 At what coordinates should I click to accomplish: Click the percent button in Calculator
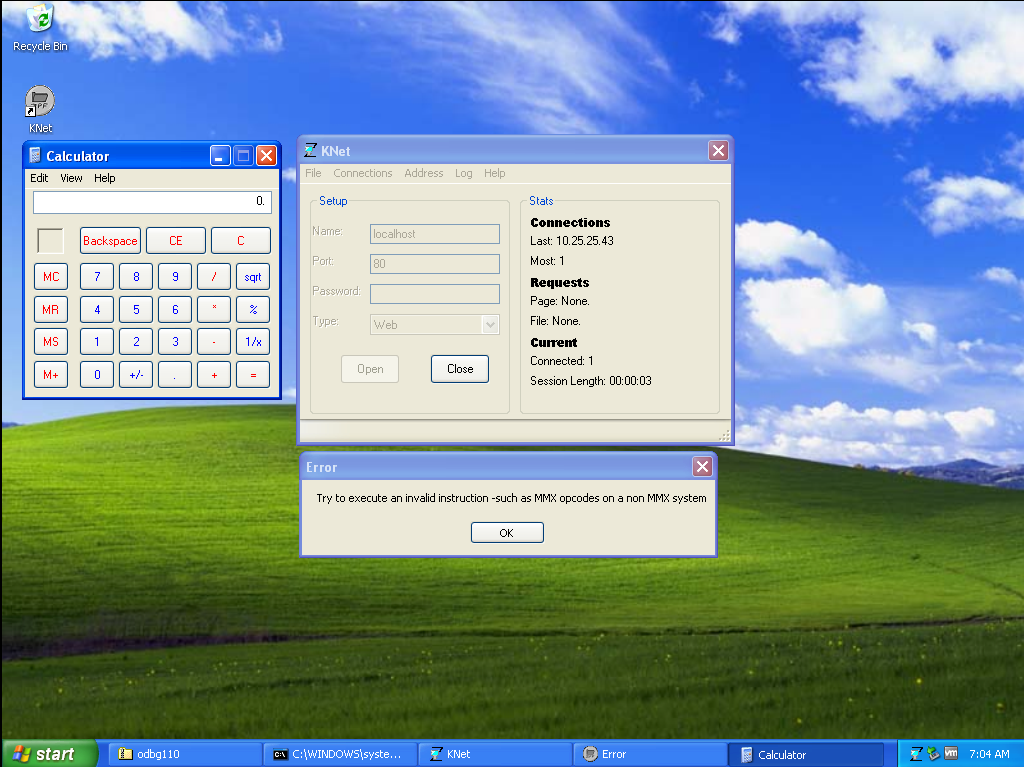click(253, 310)
